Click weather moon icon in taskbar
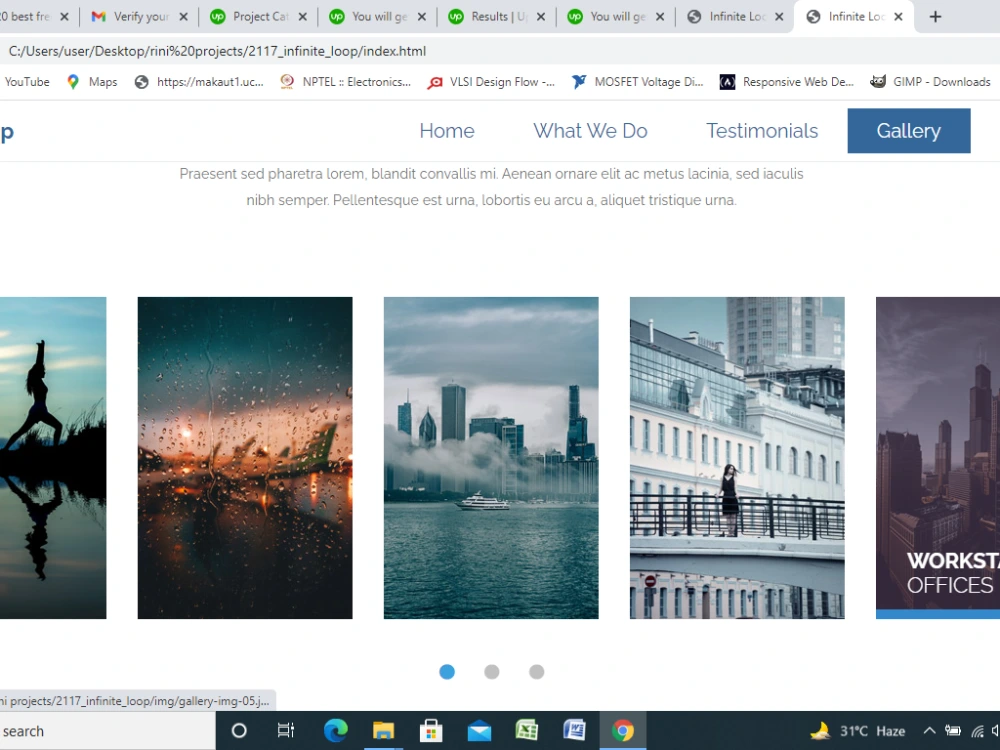The height and width of the screenshot is (750, 1000). [820, 730]
